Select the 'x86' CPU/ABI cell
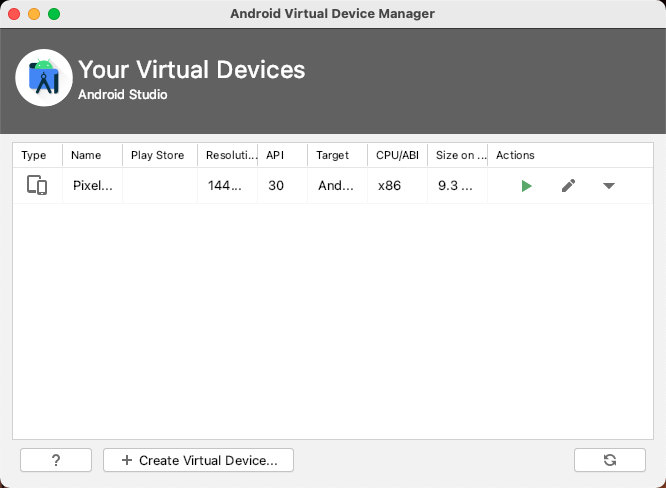Image resolution: width=666 pixels, height=488 pixels. point(397,186)
